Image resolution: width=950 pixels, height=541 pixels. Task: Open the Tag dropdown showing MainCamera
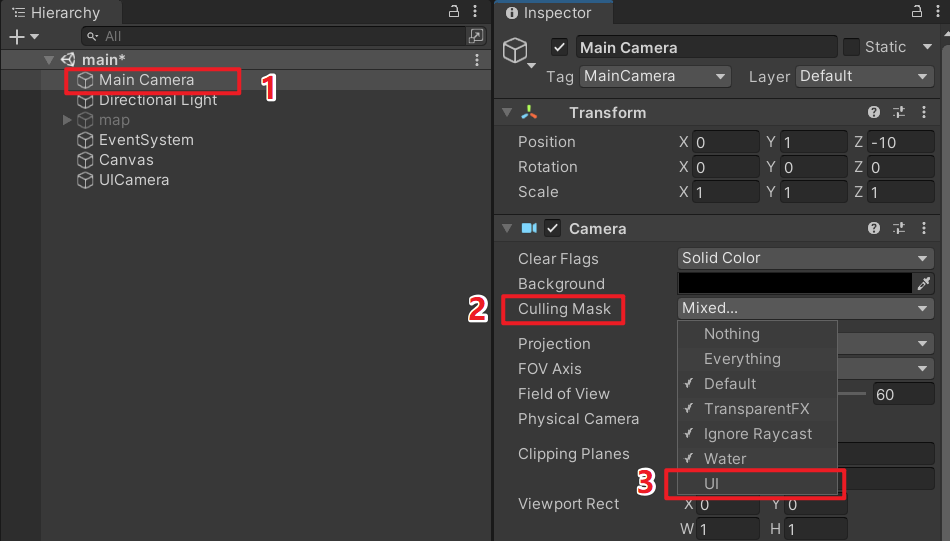655,76
